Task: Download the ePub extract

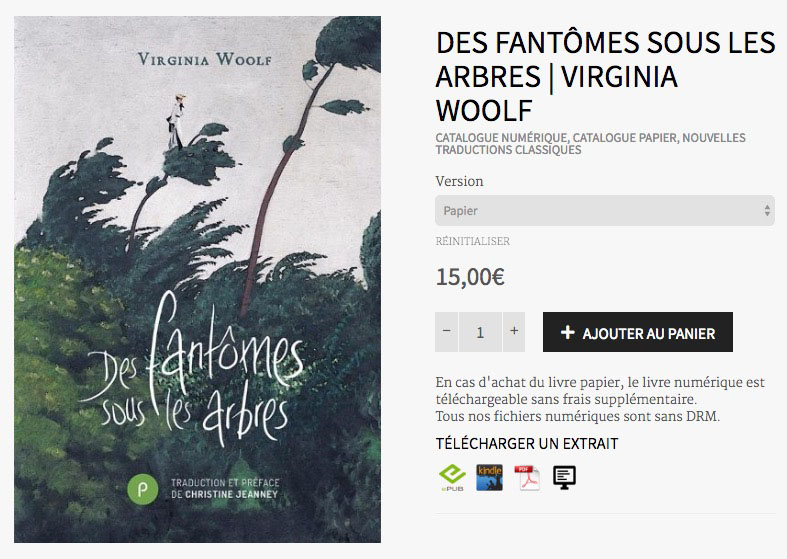Action: pyautogui.click(x=452, y=477)
